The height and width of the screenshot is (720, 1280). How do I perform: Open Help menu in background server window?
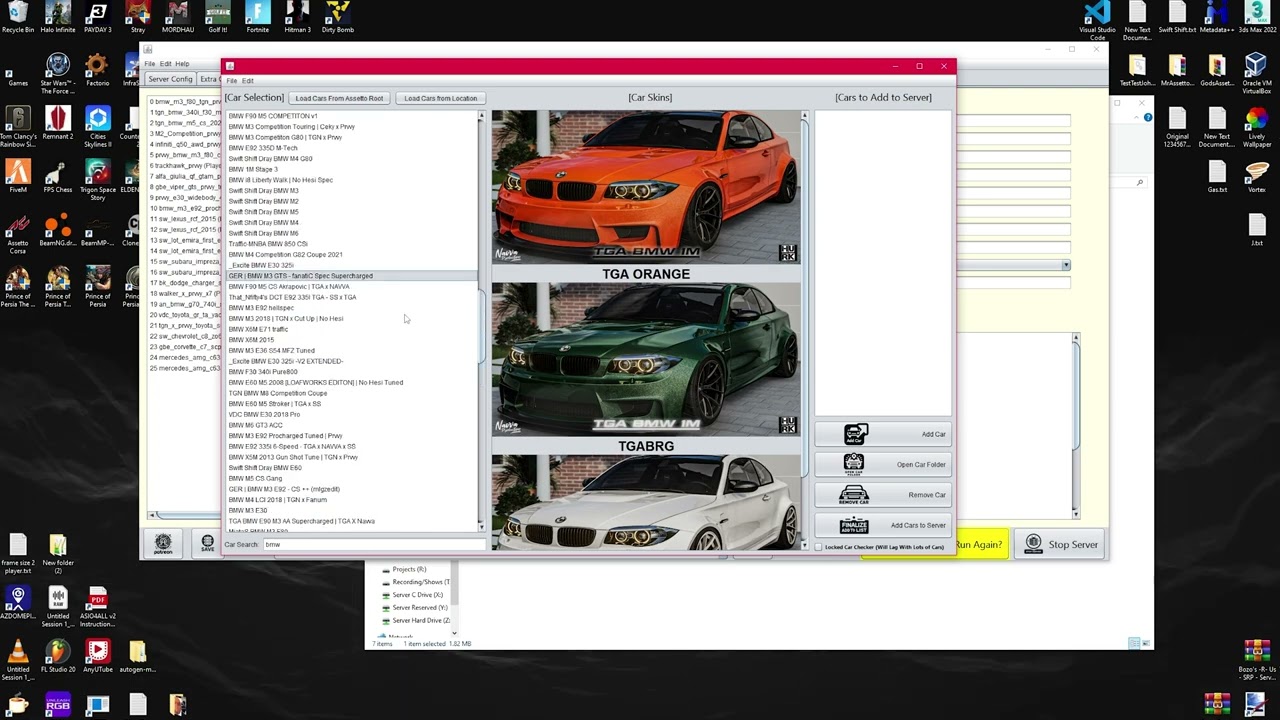tap(182, 64)
